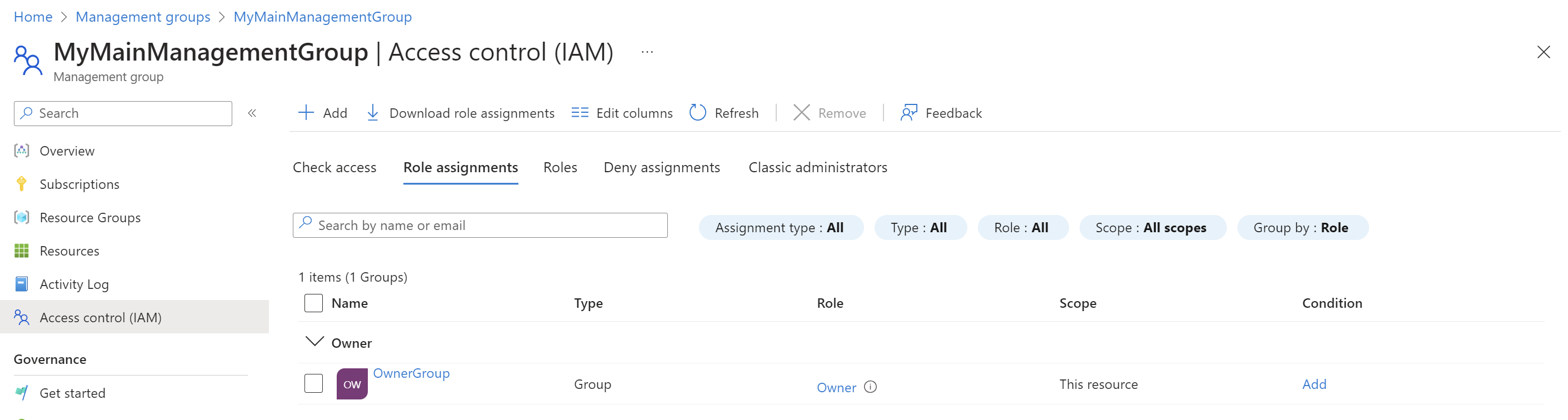The width and height of the screenshot is (1568, 420).
Task: Click the Subscriptions key icon
Action: [22, 184]
